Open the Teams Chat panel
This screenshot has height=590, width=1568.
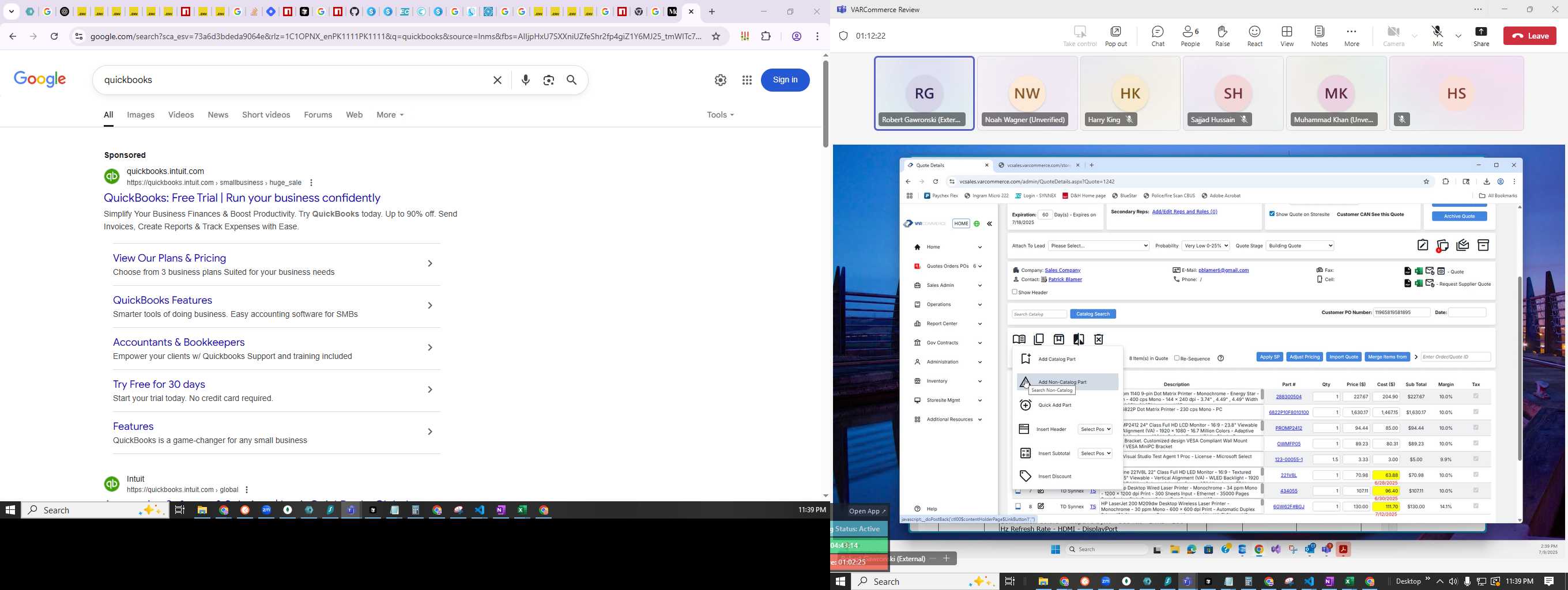(x=1158, y=36)
